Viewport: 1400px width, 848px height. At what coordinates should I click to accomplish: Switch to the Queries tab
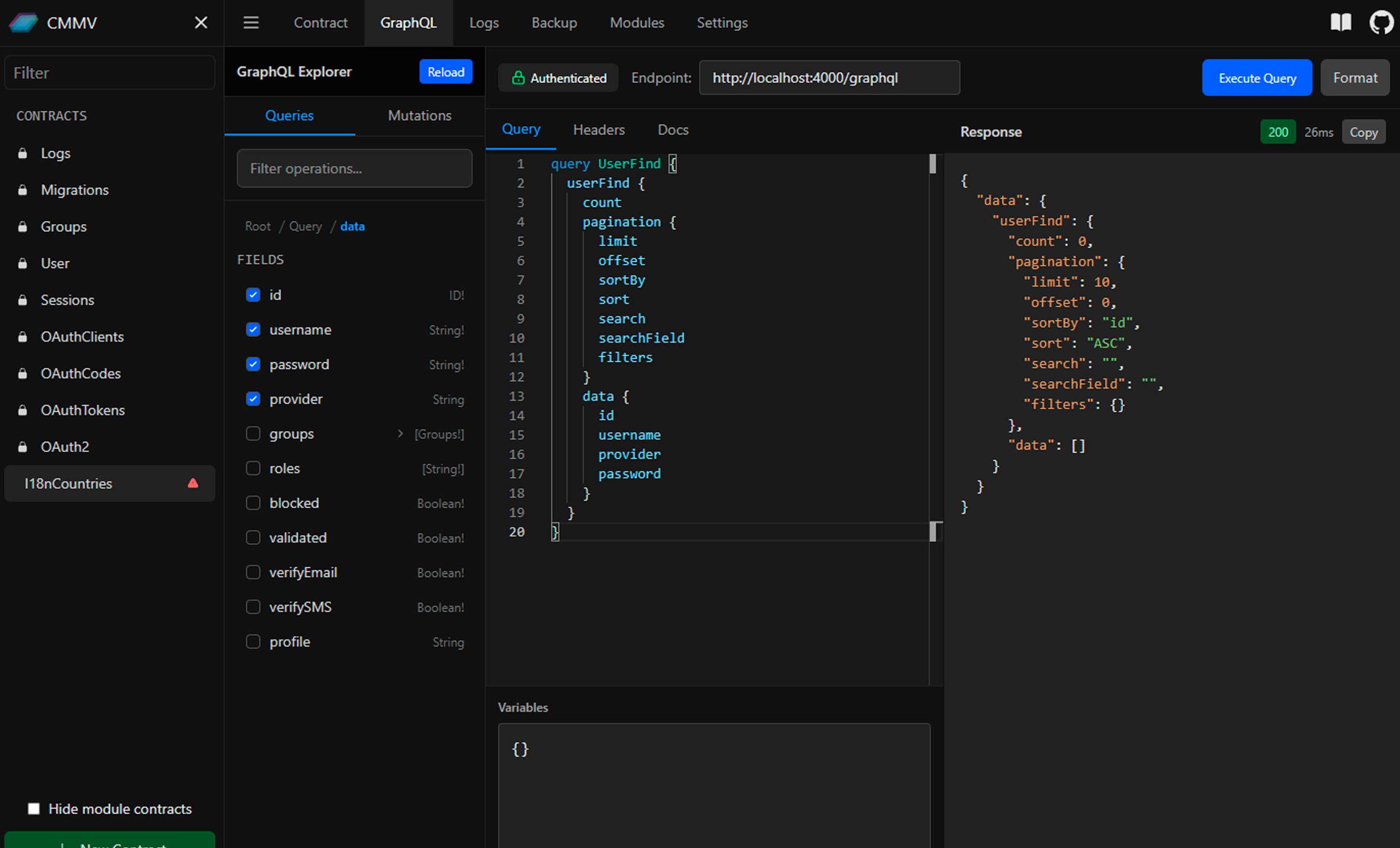290,116
